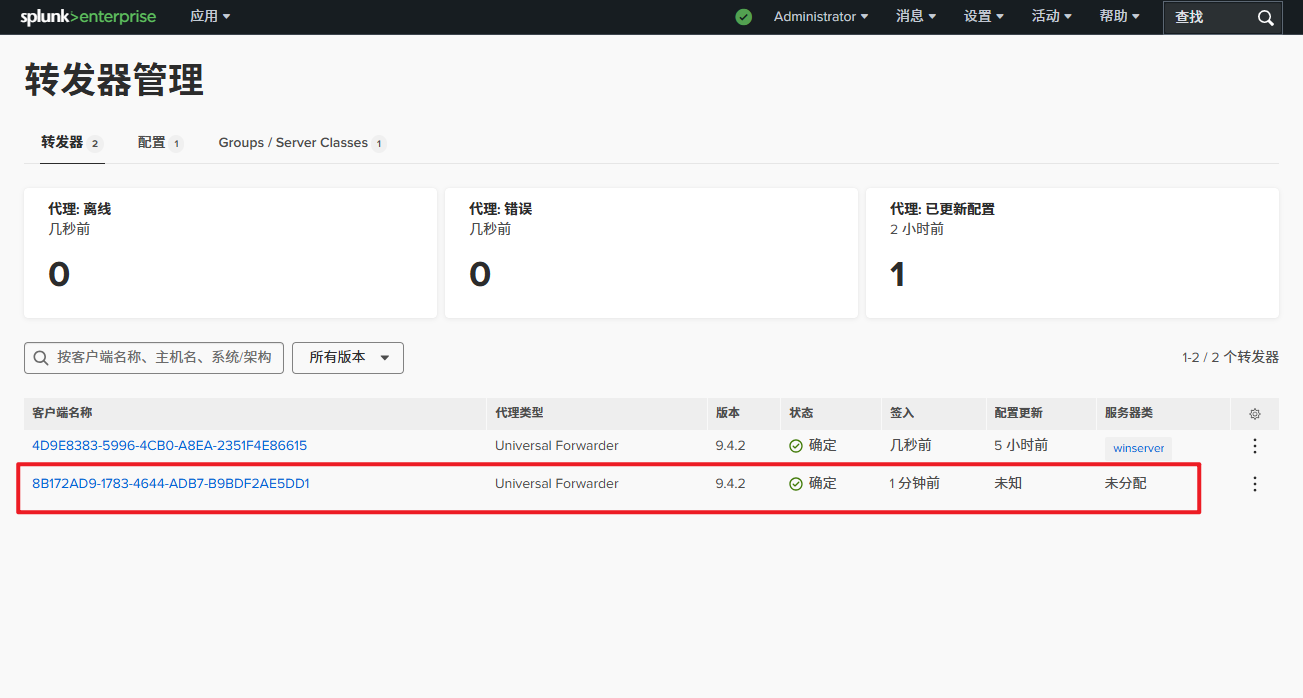Switch to the Groups / Server Classes tab

[x=293, y=142]
